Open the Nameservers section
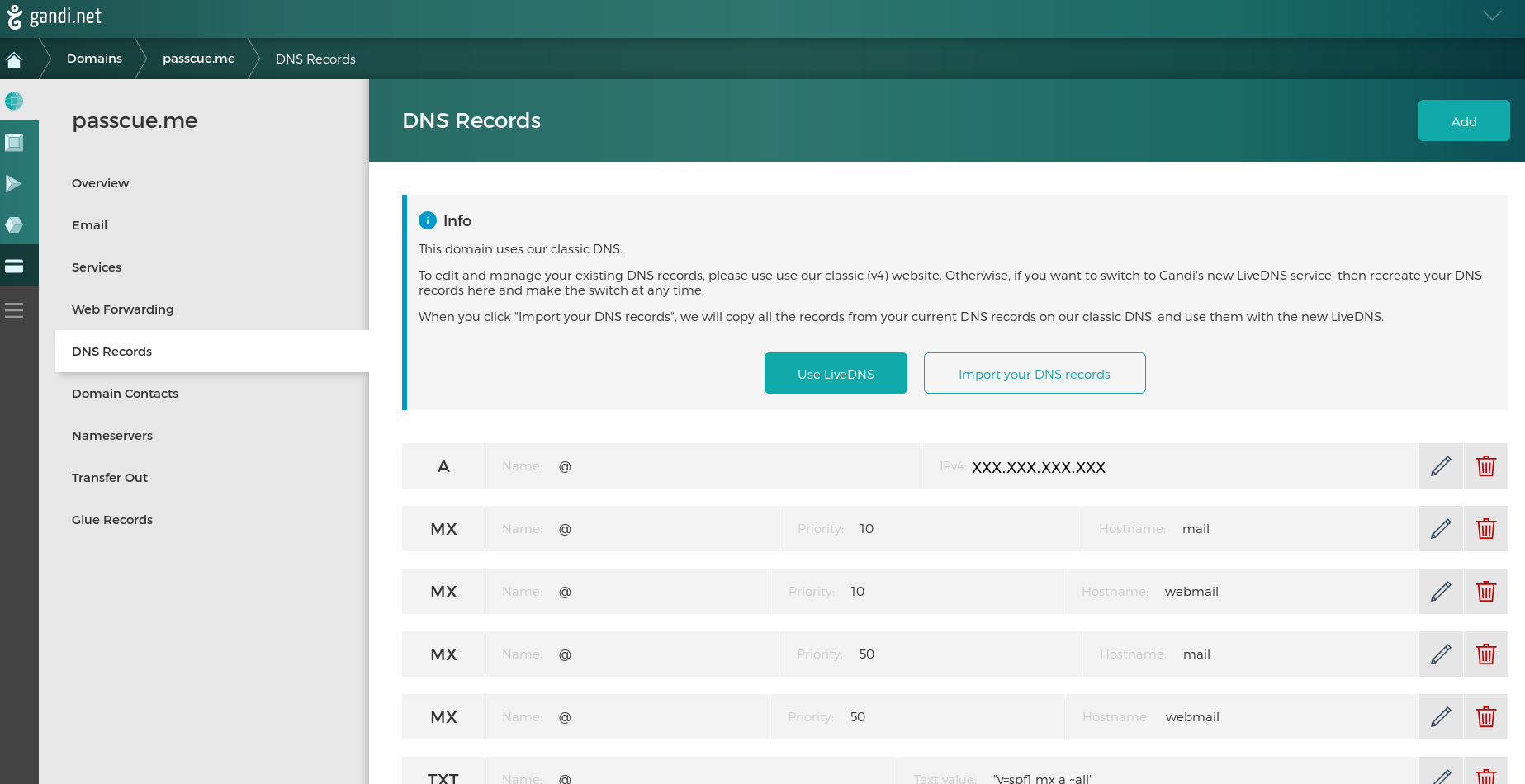The height and width of the screenshot is (784, 1525). click(x=112, y=436)
